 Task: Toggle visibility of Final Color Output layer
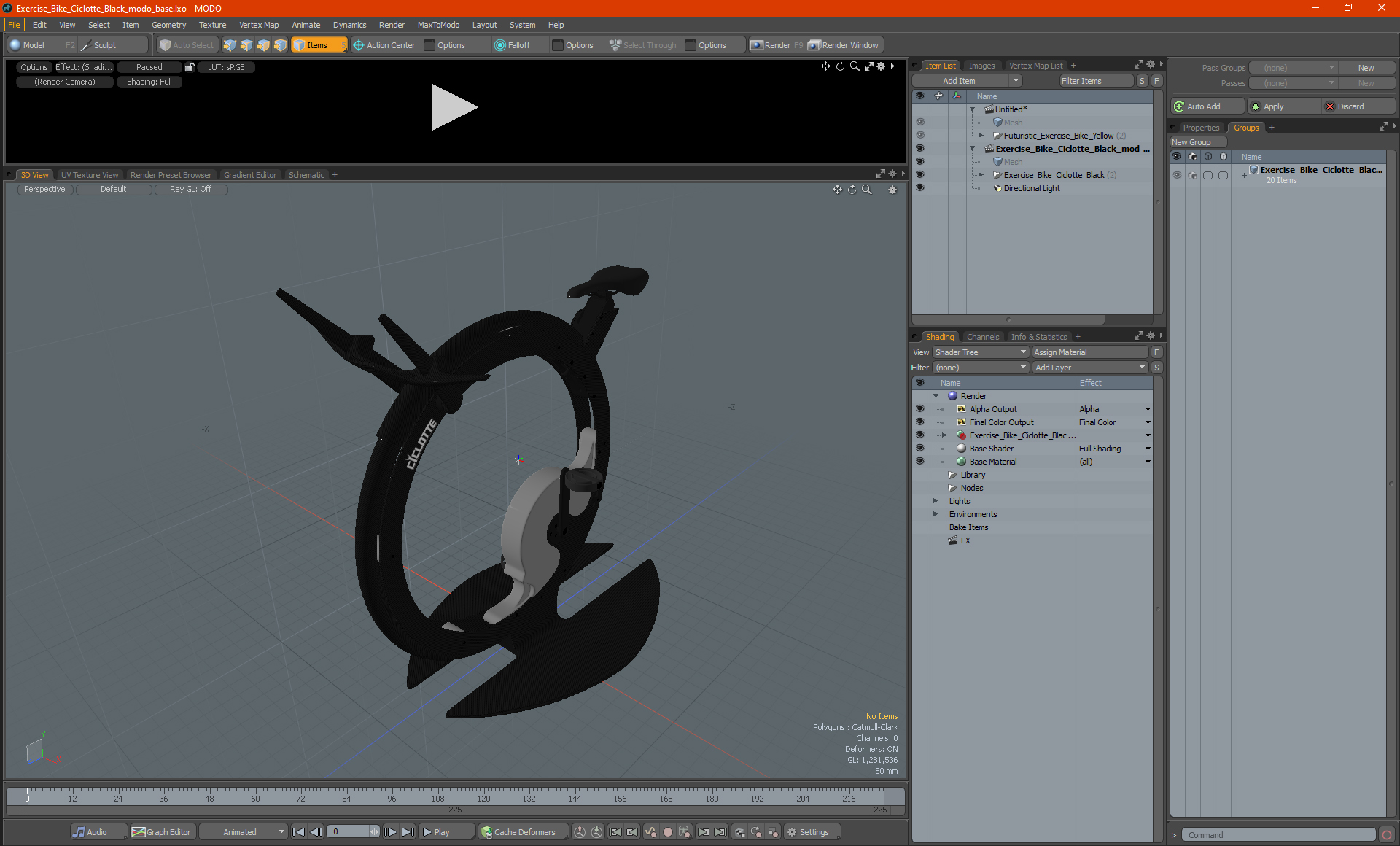click(920, 422)
